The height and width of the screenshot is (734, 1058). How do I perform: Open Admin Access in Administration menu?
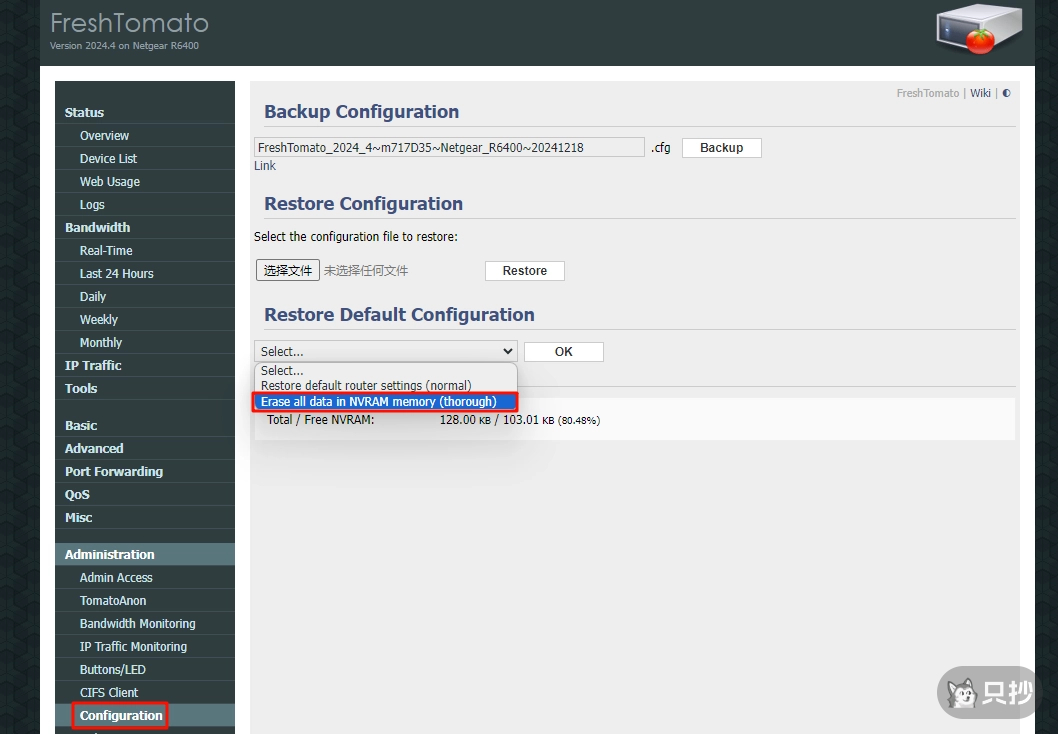pyautogui.click(x=116, y=578)
